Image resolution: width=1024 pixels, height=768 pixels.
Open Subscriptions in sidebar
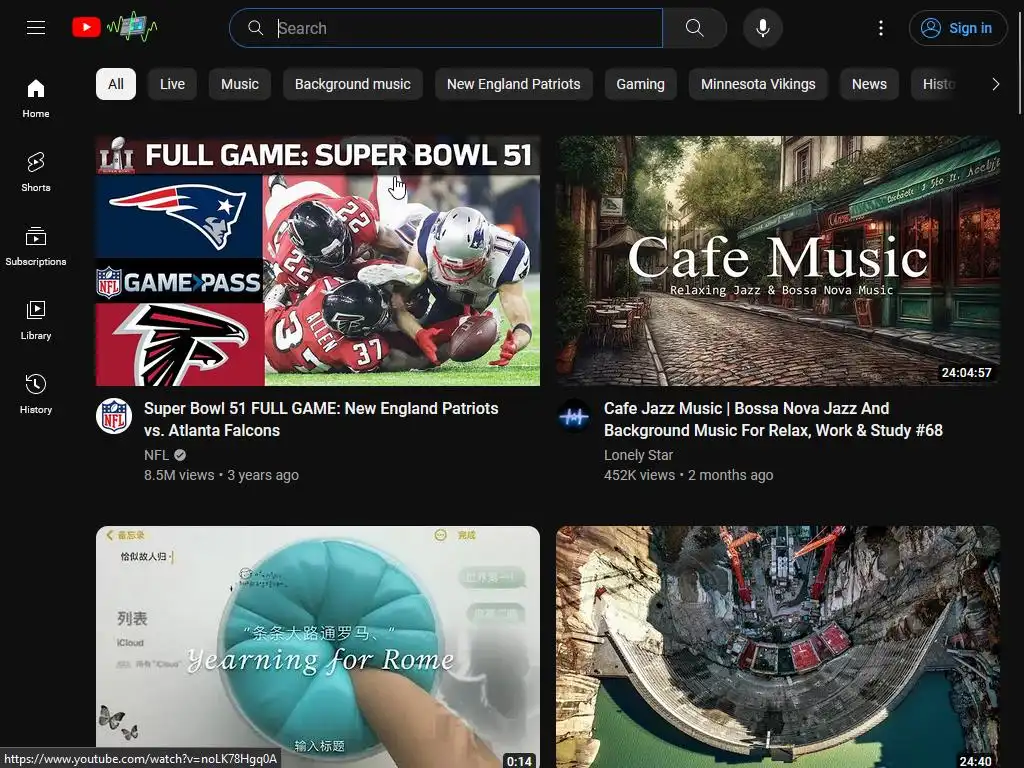point(36,246)
